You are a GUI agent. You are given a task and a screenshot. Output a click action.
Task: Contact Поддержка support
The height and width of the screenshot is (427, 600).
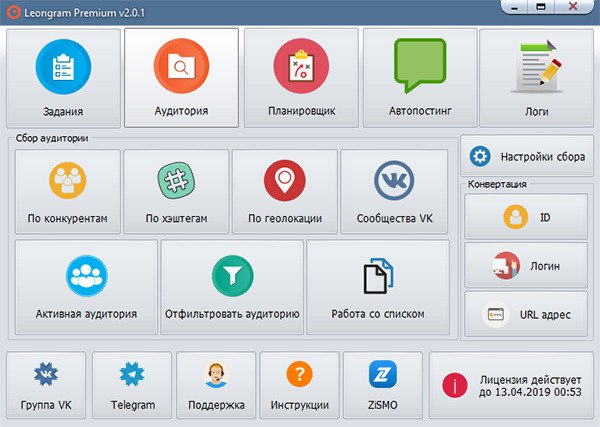pos(216,385)
